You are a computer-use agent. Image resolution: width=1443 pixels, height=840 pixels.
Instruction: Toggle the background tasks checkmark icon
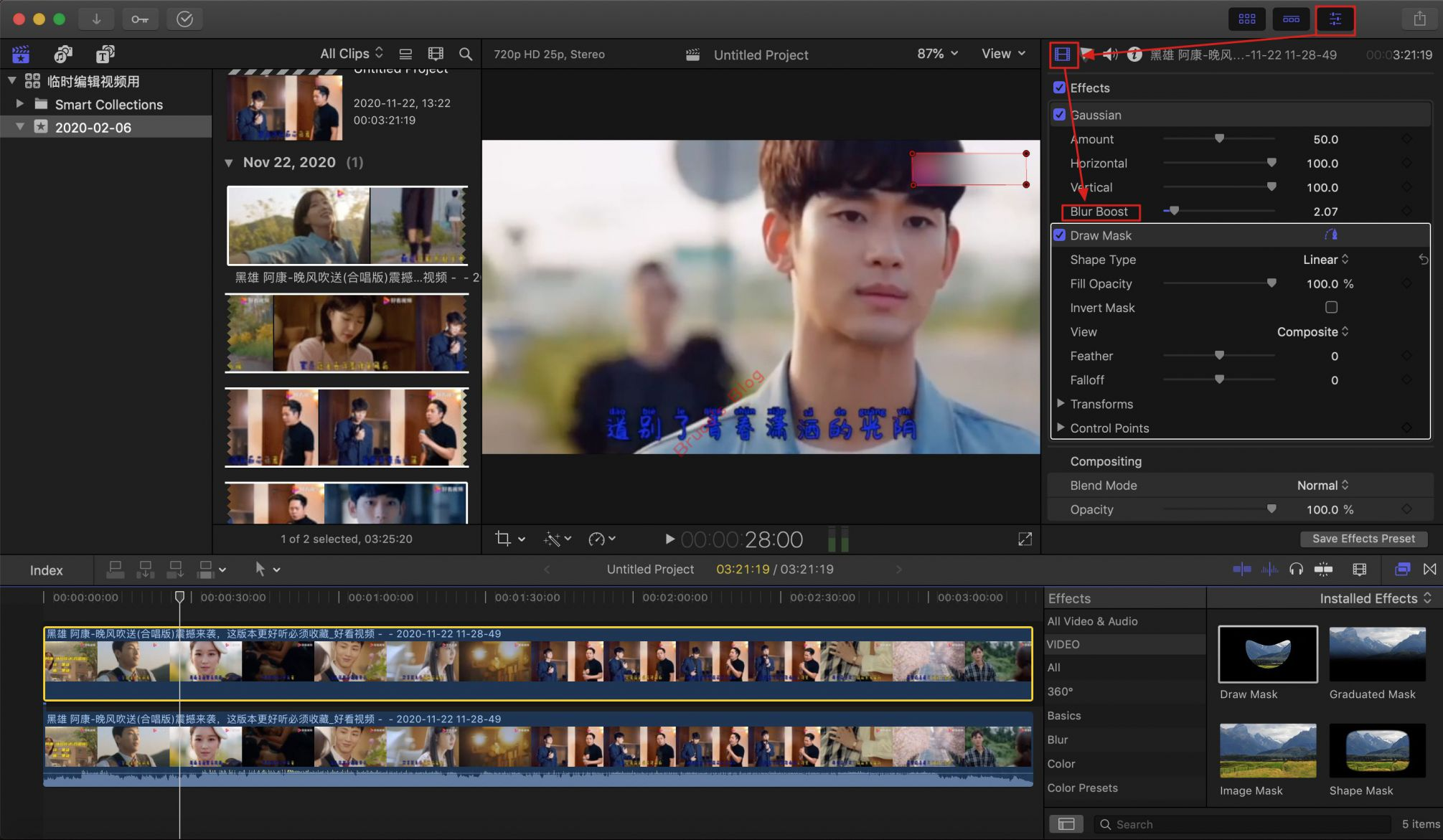[184, 19]
